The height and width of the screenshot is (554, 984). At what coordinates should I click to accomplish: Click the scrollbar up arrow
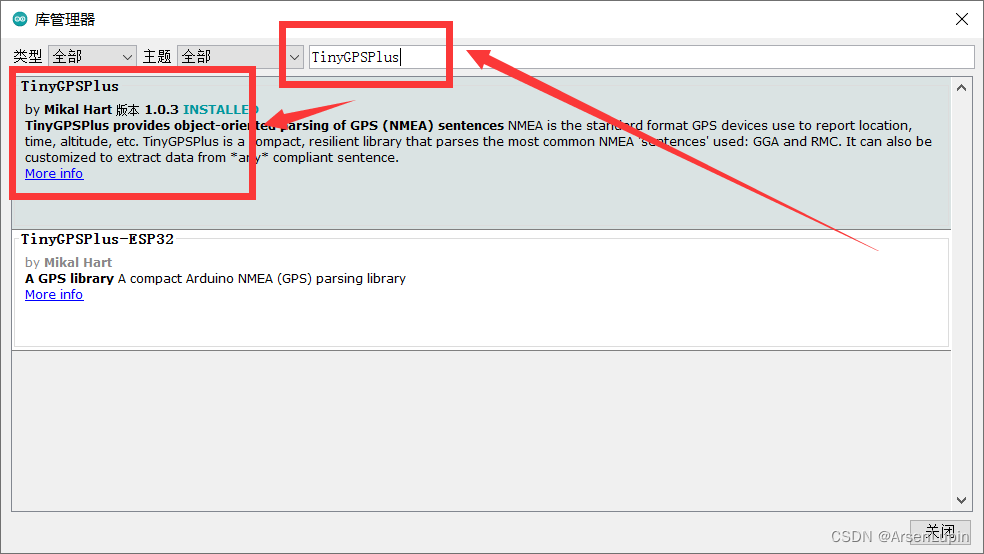click(961, 88)
